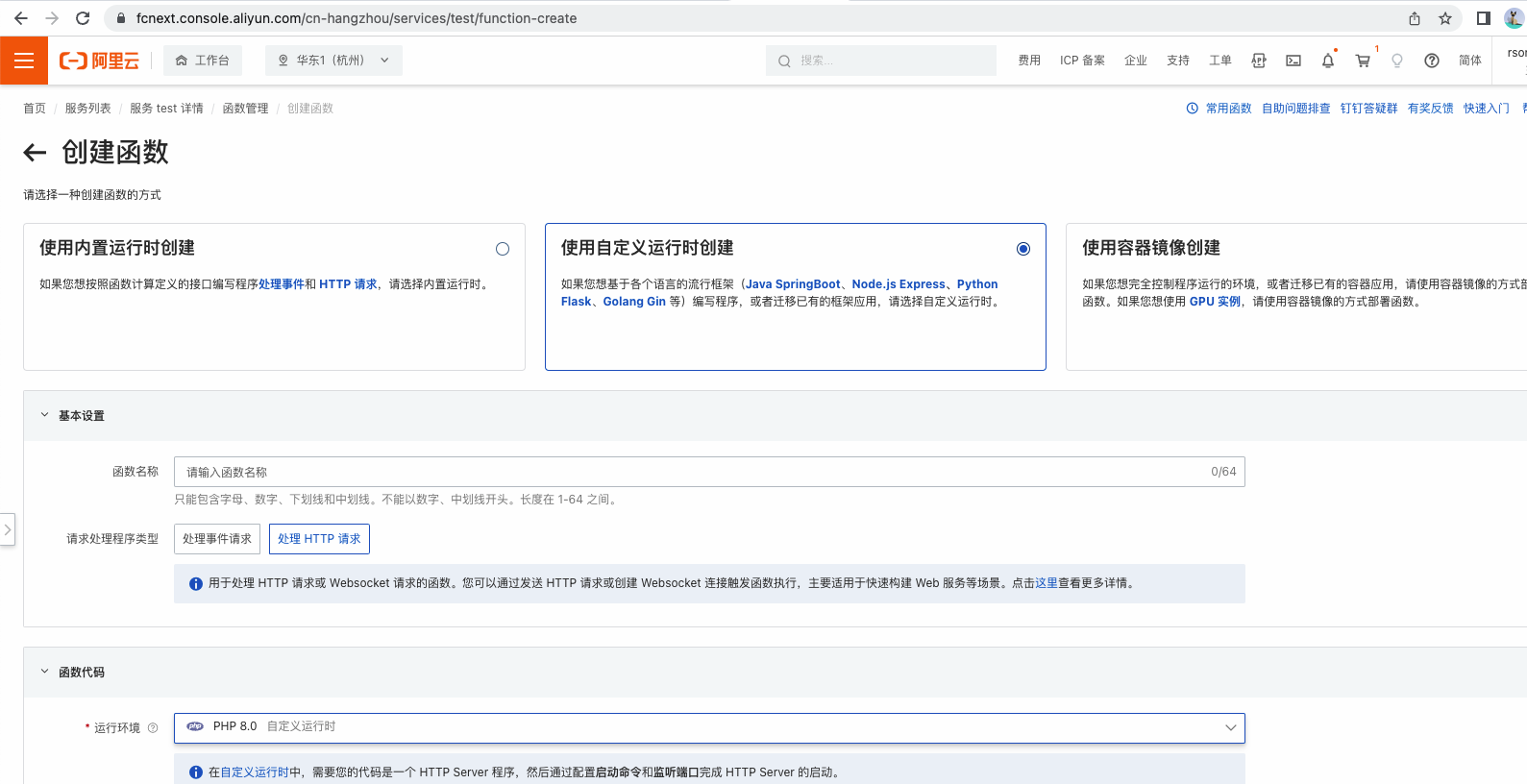Collapse the 基本设置 section
This screenshot has height=784, width=1527.
point(44,415)
